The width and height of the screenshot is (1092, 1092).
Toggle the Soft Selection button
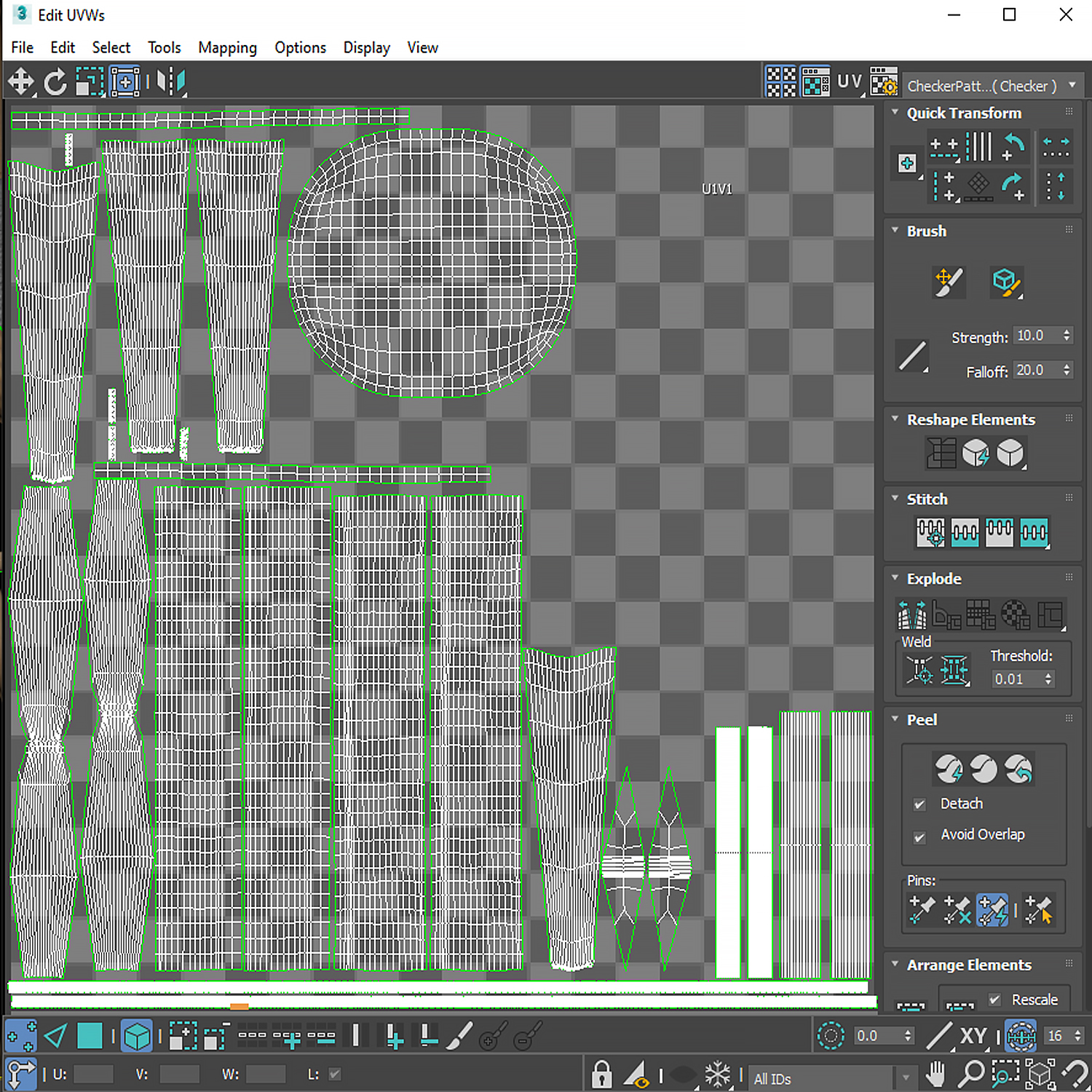[831, 1035]
